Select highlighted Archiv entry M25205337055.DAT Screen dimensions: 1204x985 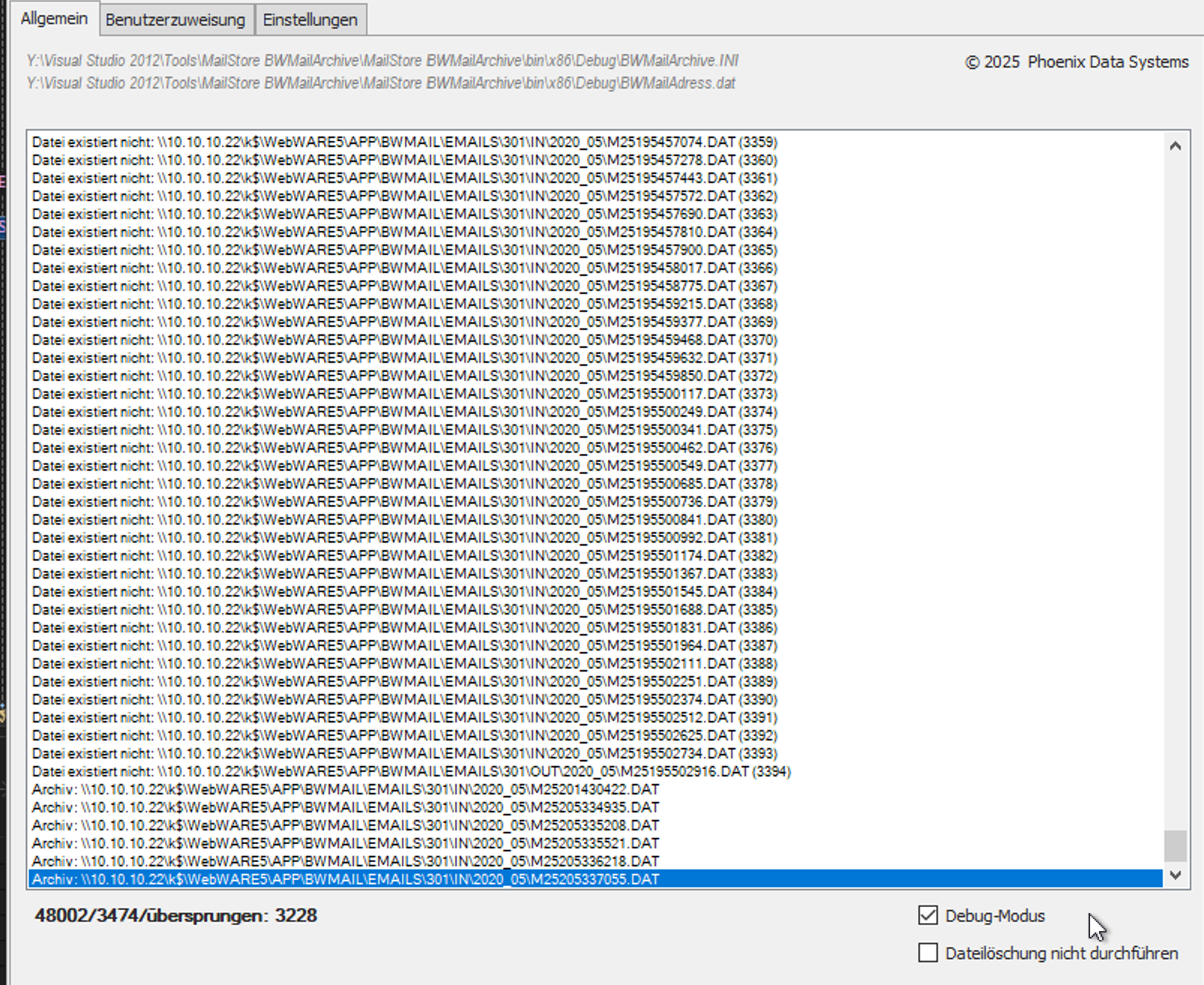(345, 879)
